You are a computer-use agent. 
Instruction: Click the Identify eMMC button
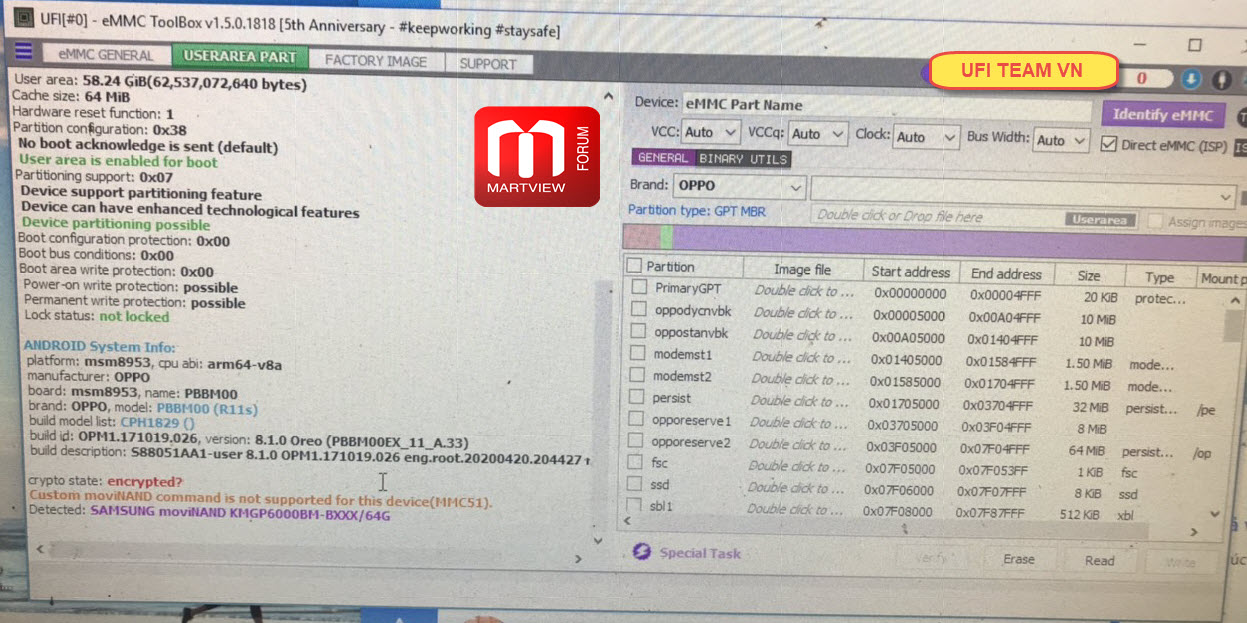[1163, 114]
